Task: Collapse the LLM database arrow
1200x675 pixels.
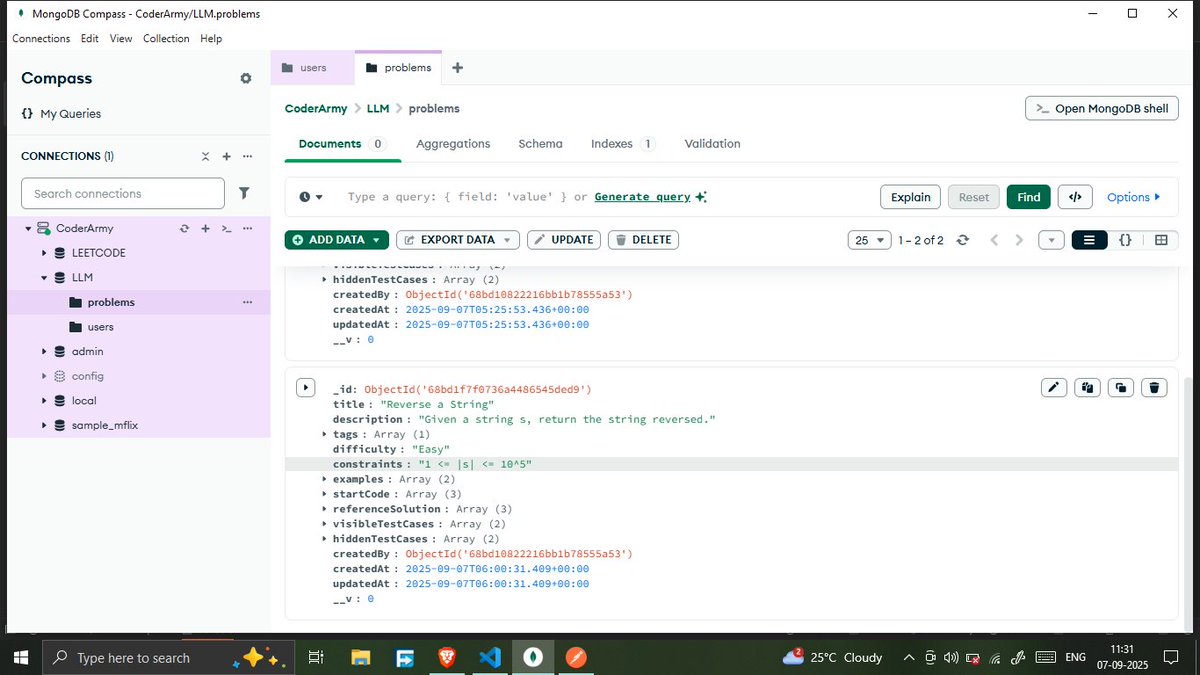Action: coord(44,277)
